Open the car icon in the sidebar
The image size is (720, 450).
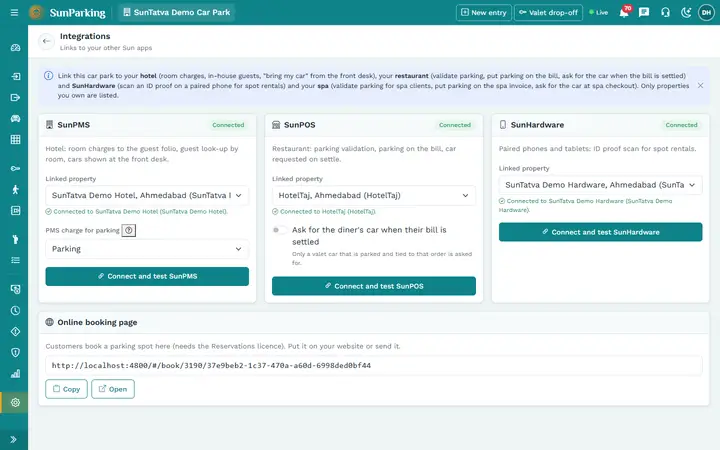point(15,118)
